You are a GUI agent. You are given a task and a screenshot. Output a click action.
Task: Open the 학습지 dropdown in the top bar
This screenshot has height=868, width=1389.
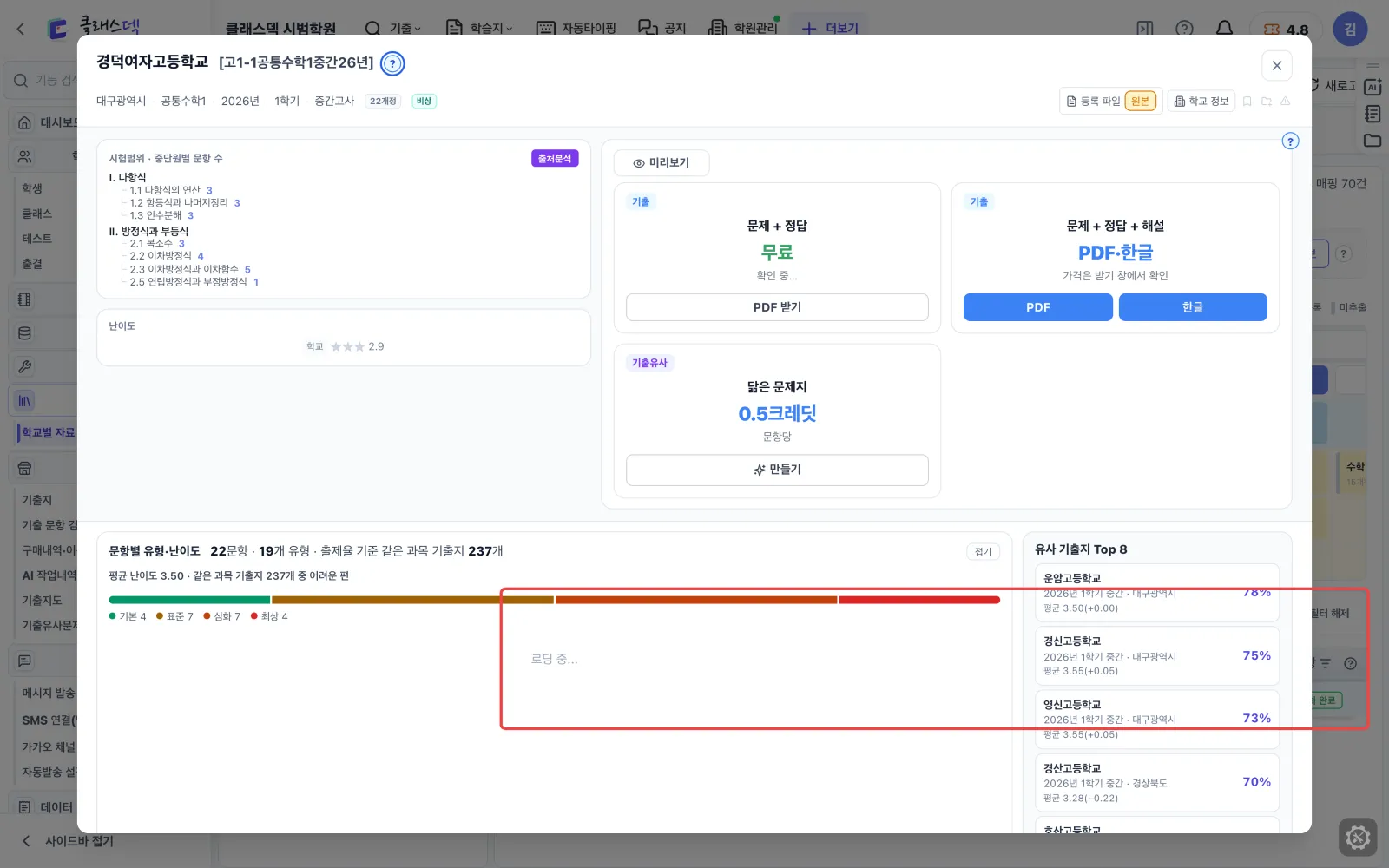(x=479, y=29)
